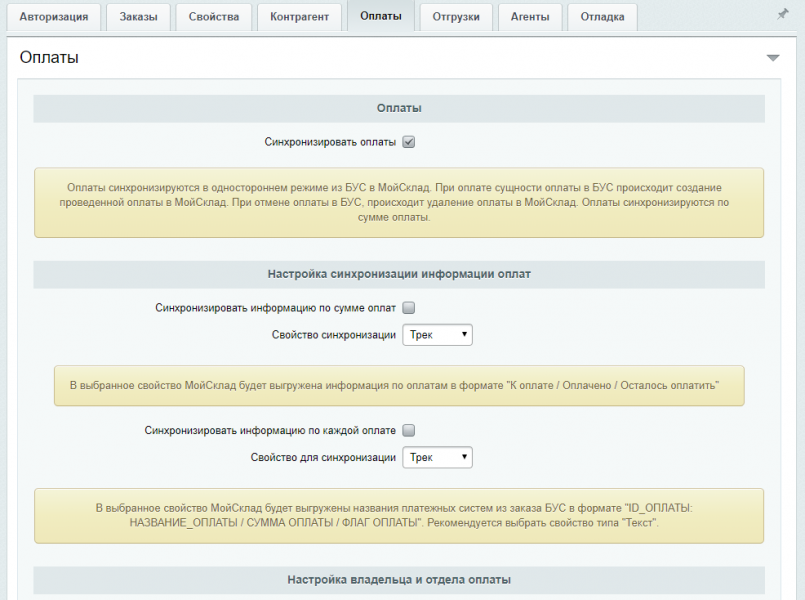Open the Контрагент tab
Screen dimensions: 805x600
click(299, 17)
